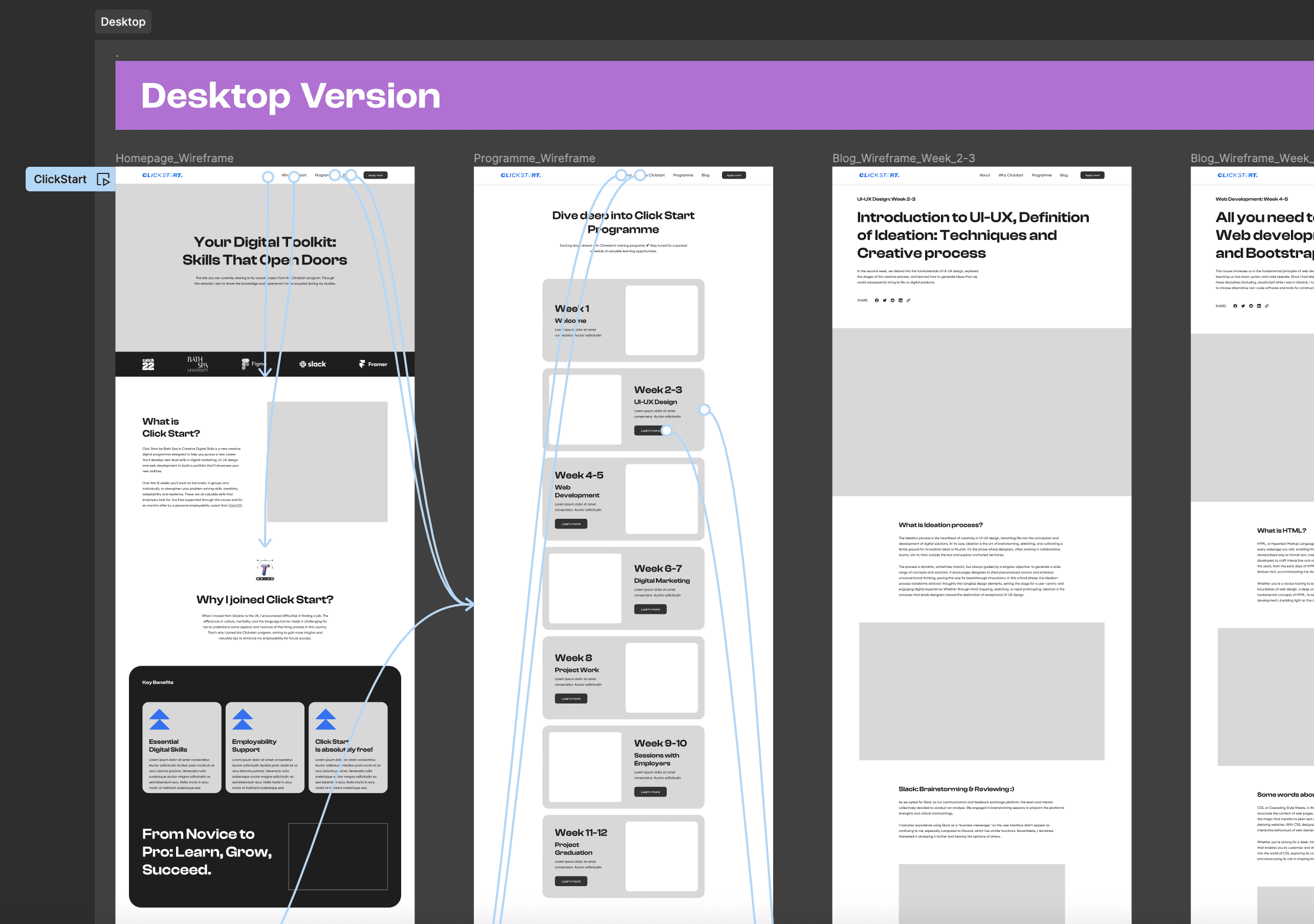Open Why Clickstart nav item in Blog Week 2-3 wireframe
The height and width of the screenshot is (924, 1314).
click(1011, 175)
